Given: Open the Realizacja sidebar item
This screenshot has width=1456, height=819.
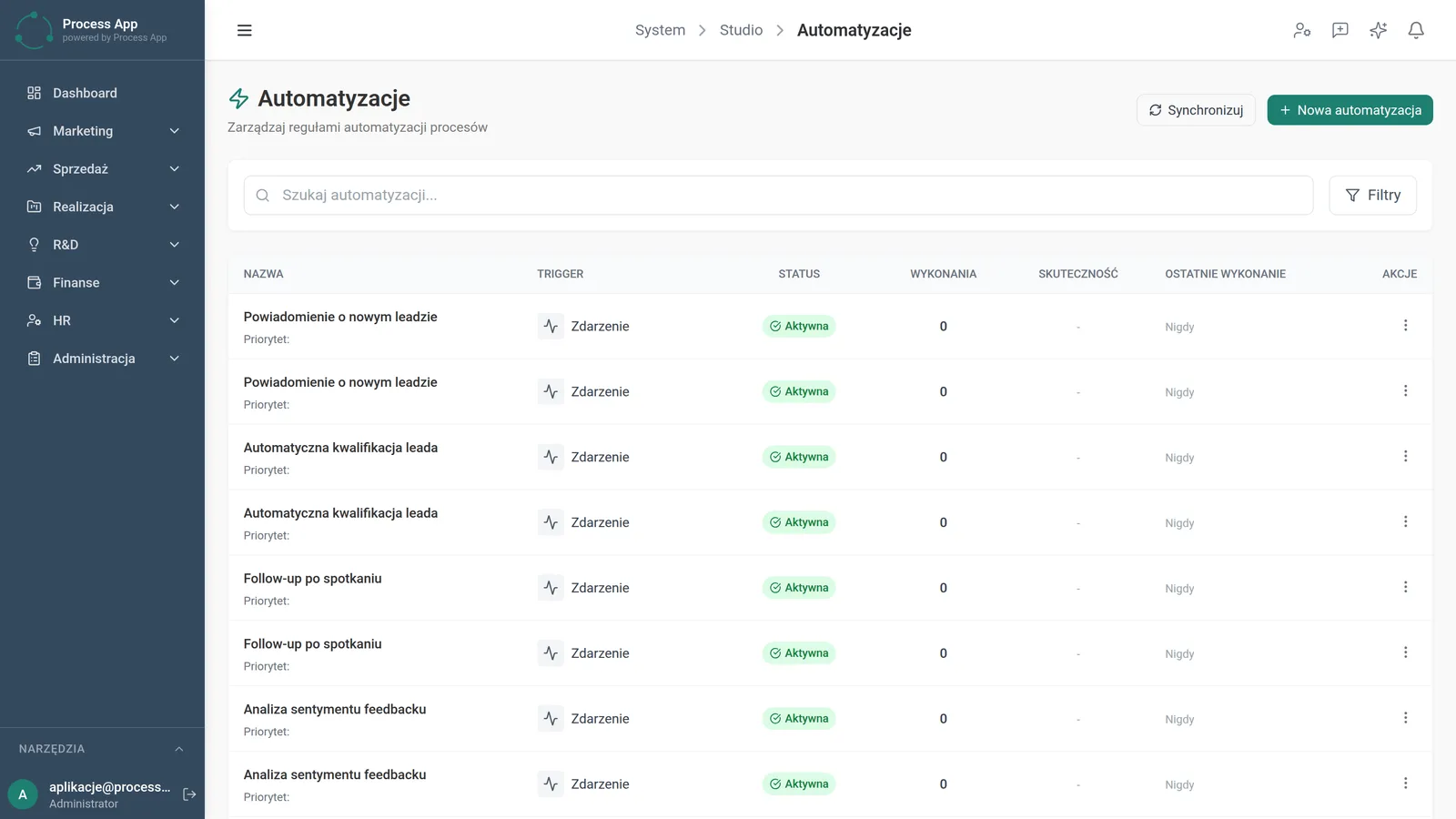Looking at the screenshot, I should [x=102, y=207].
